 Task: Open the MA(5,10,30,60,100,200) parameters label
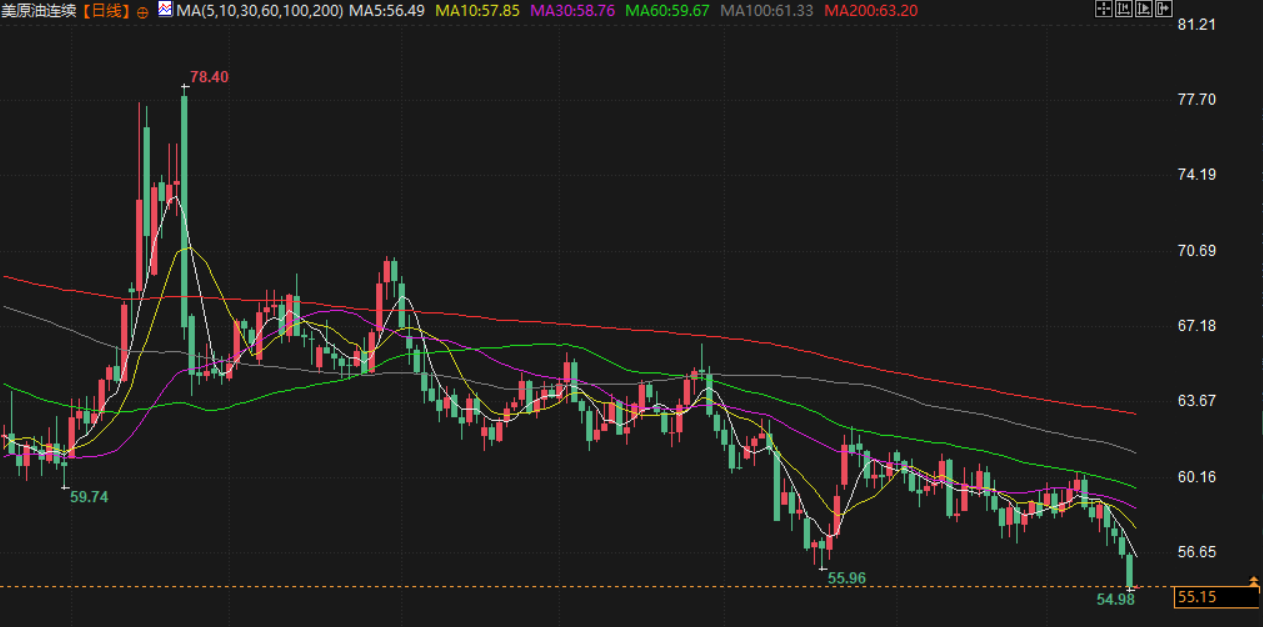[x=258, y=11]
